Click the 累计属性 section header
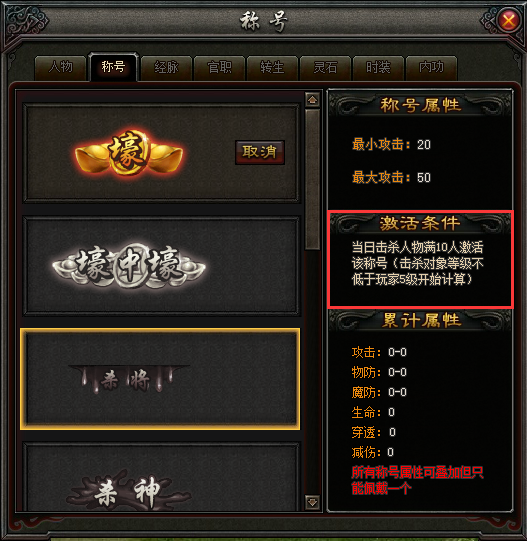 click(x=420, y=321)
